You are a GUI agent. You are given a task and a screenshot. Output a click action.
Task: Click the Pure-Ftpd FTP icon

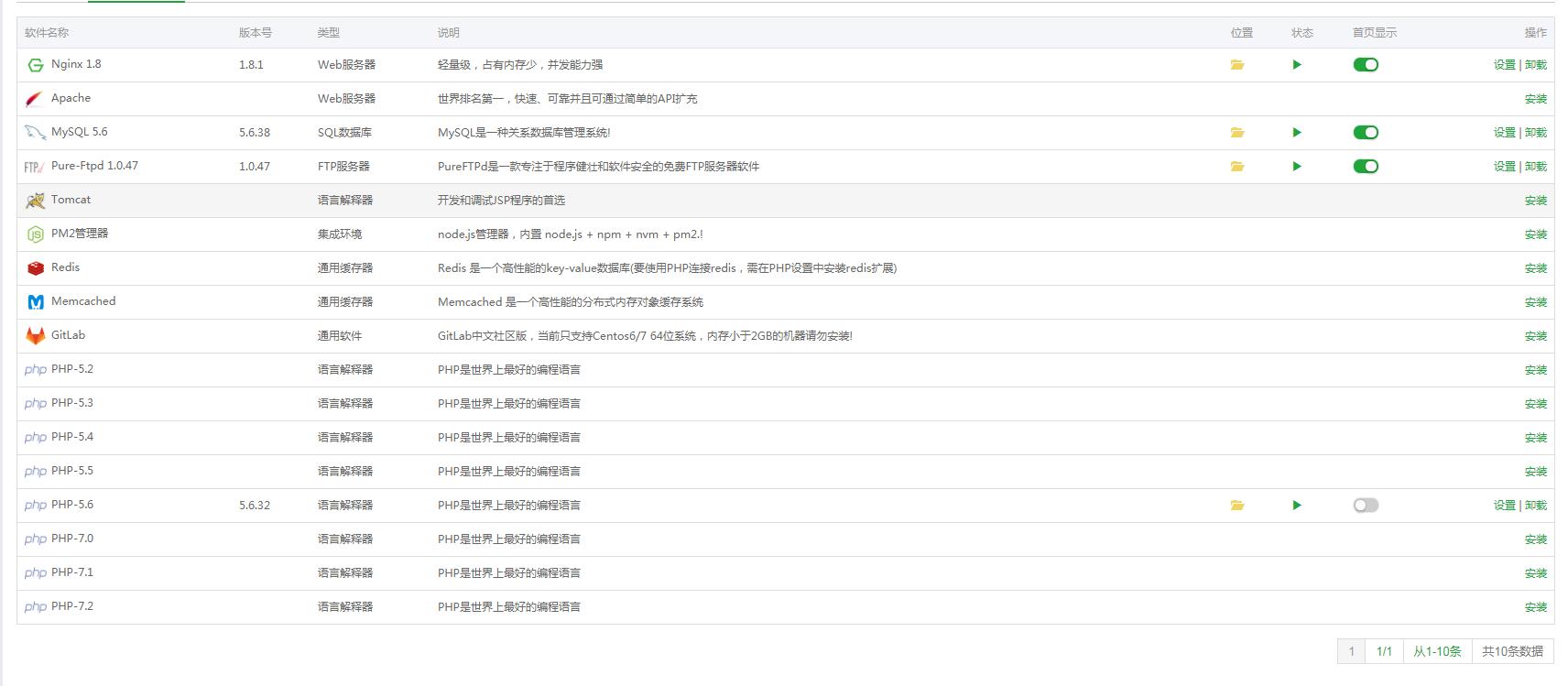[35, 167]
